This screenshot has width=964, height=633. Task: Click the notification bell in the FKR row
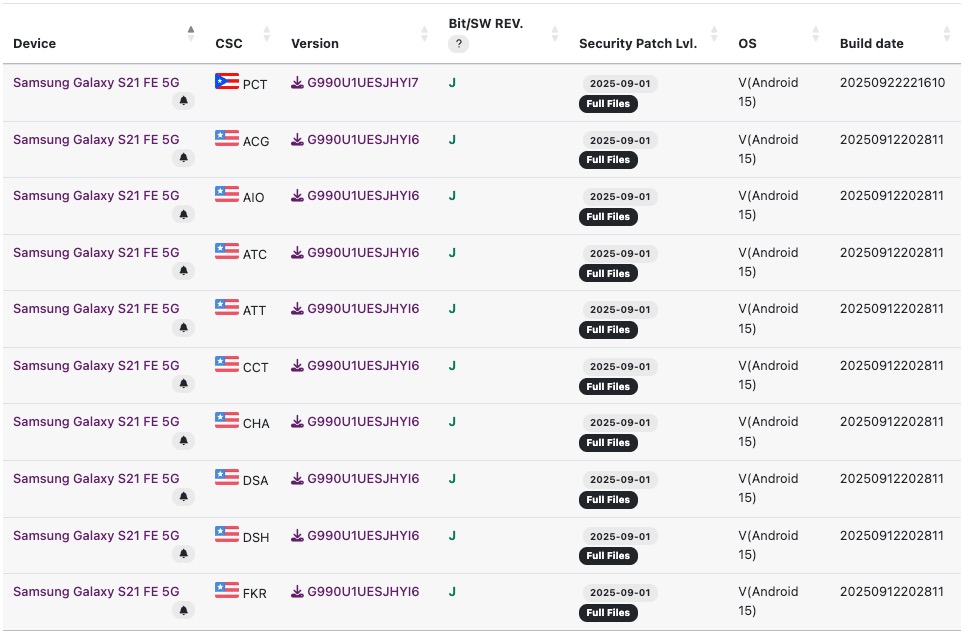tap(183, 610)
